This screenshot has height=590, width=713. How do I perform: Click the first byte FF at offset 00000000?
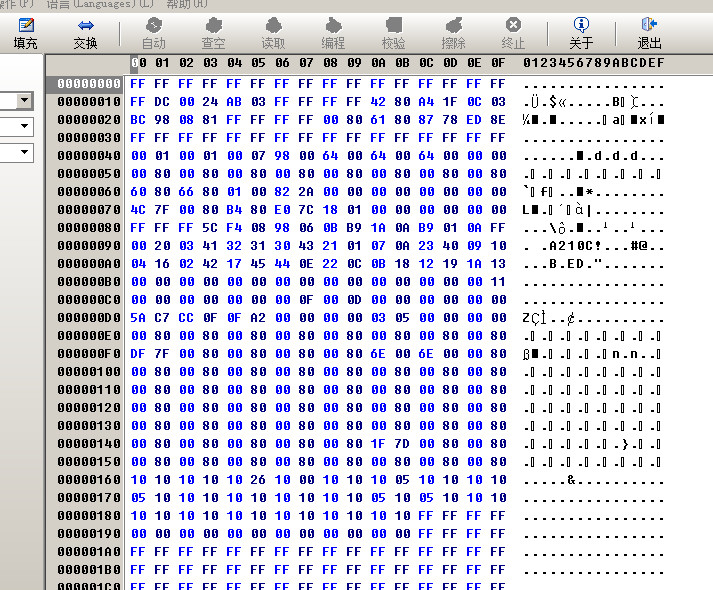pyautogui.click(x=138, y=84)
